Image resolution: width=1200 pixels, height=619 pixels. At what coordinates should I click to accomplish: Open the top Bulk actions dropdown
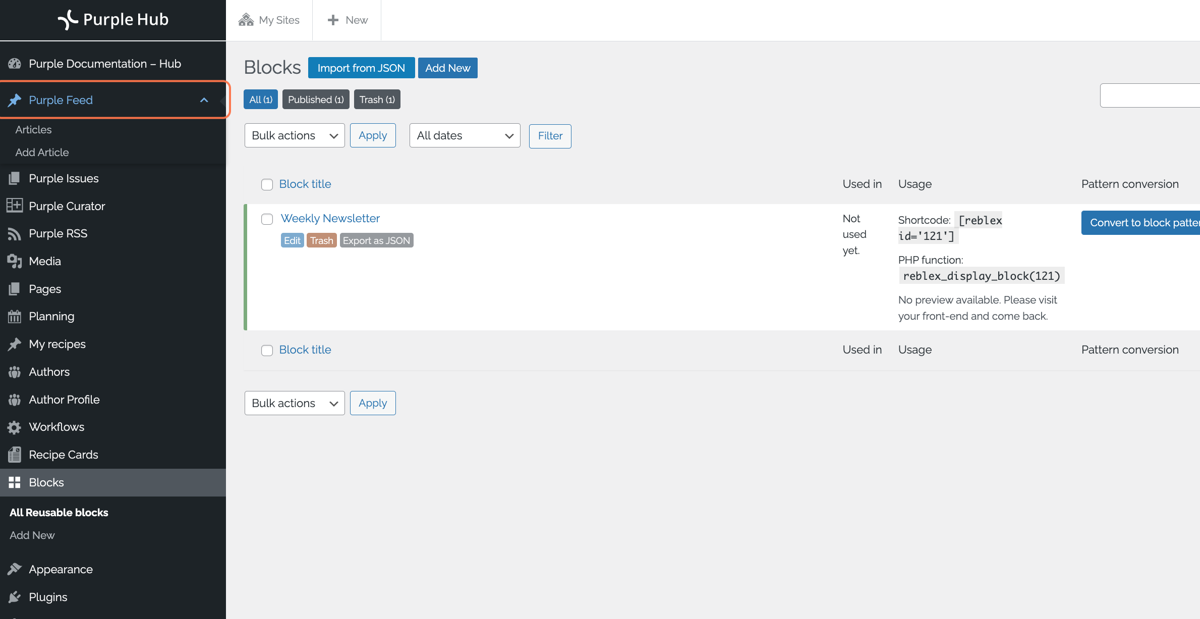tap(294, 136)
